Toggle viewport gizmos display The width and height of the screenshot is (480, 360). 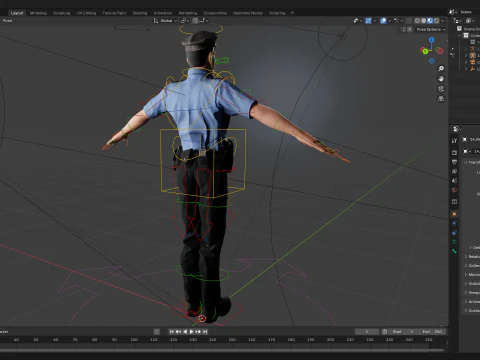[368, 21]
